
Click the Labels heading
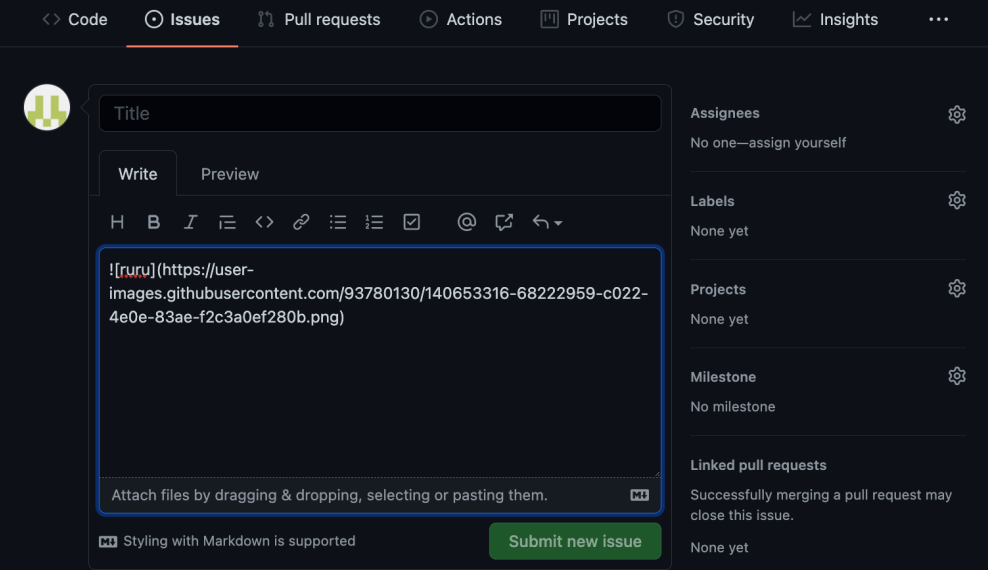tap(712, 201)
